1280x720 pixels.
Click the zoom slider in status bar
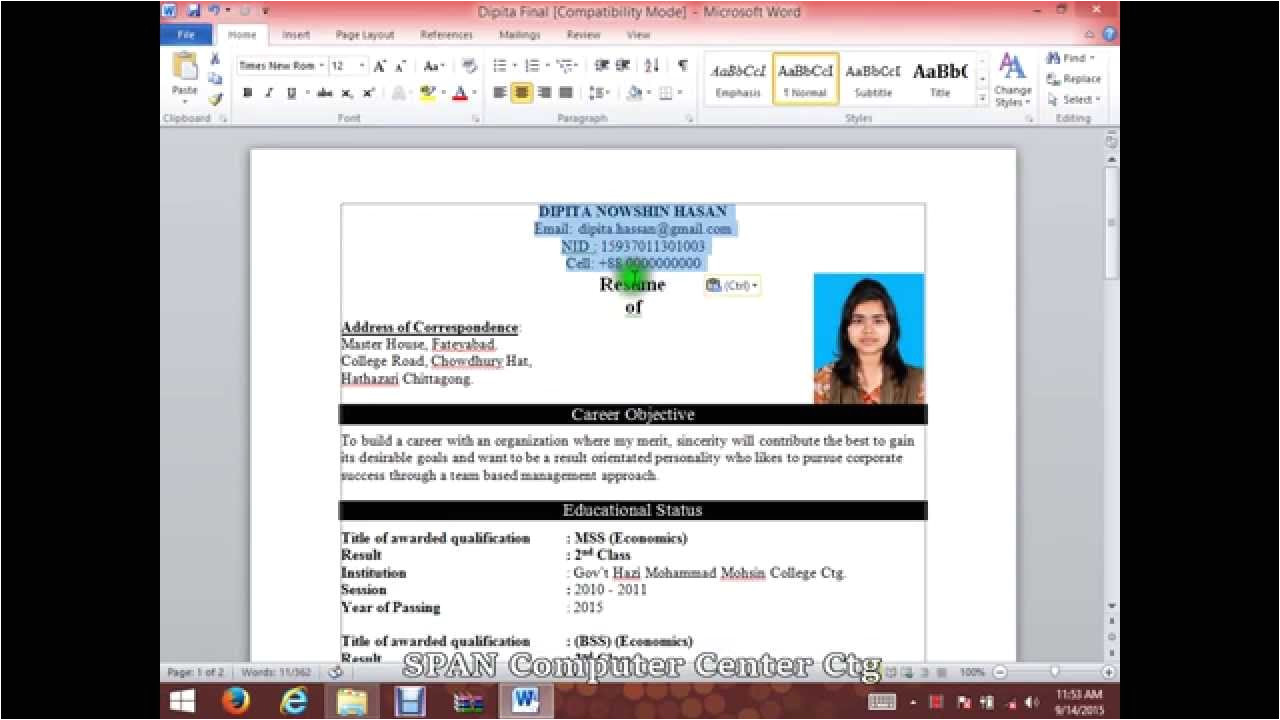point(1055,672)
